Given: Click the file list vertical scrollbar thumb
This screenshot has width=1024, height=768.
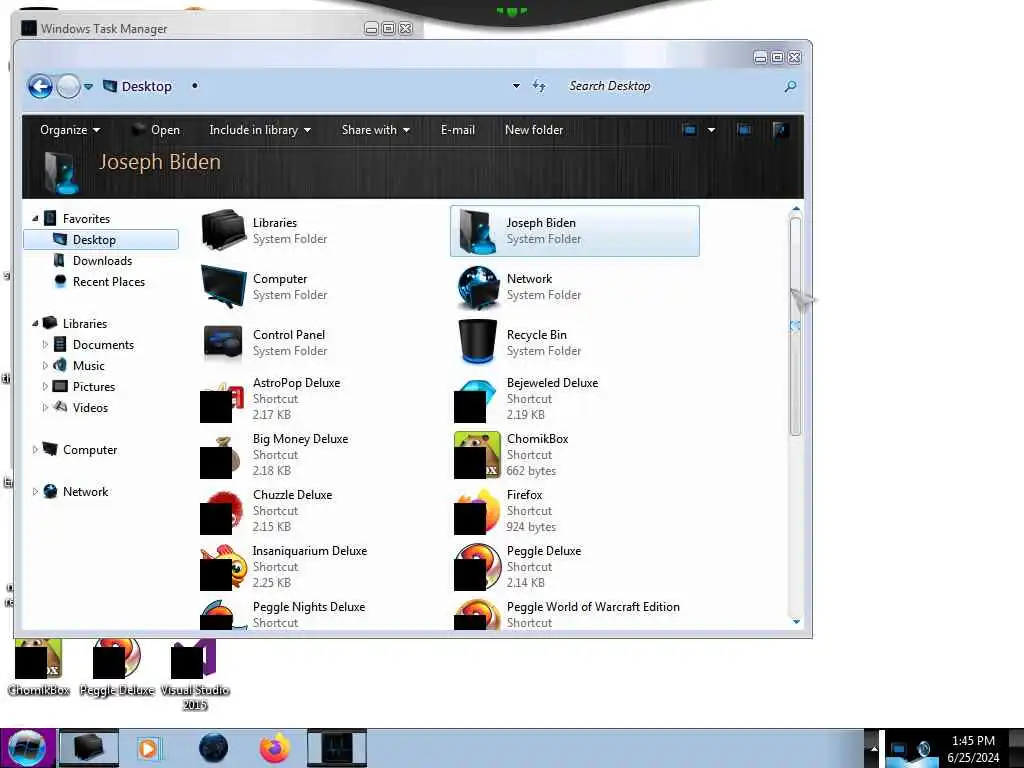Looking at the screenshot, I should [795, 327].
